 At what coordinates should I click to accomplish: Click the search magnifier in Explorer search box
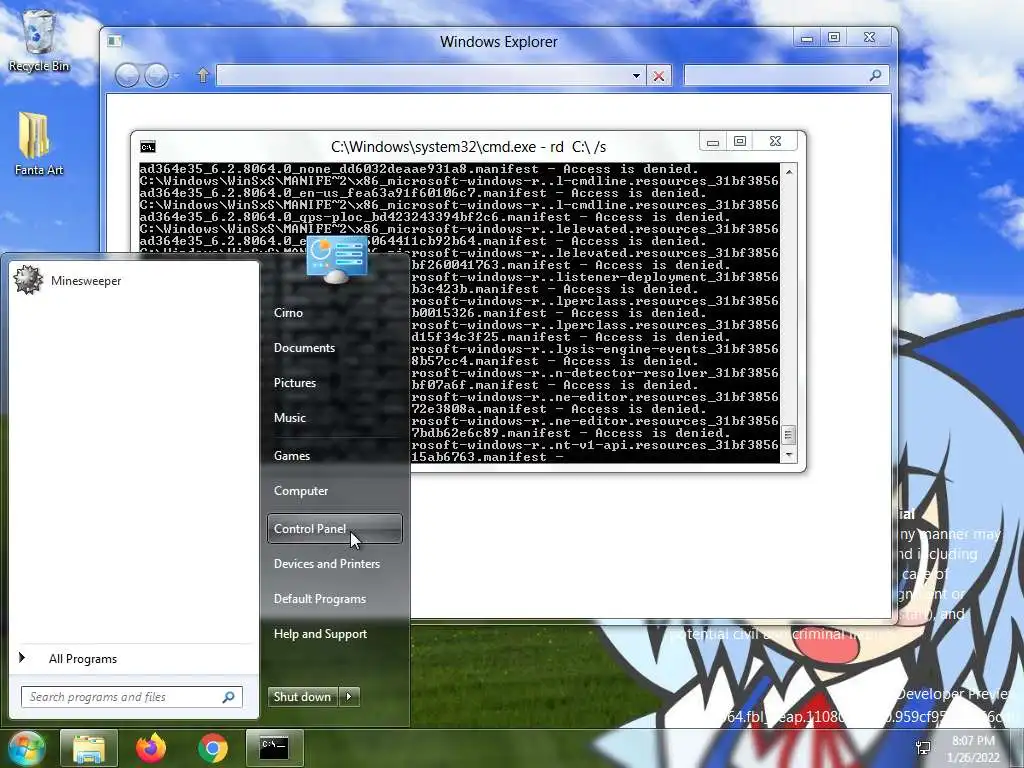tap(875, 76)
